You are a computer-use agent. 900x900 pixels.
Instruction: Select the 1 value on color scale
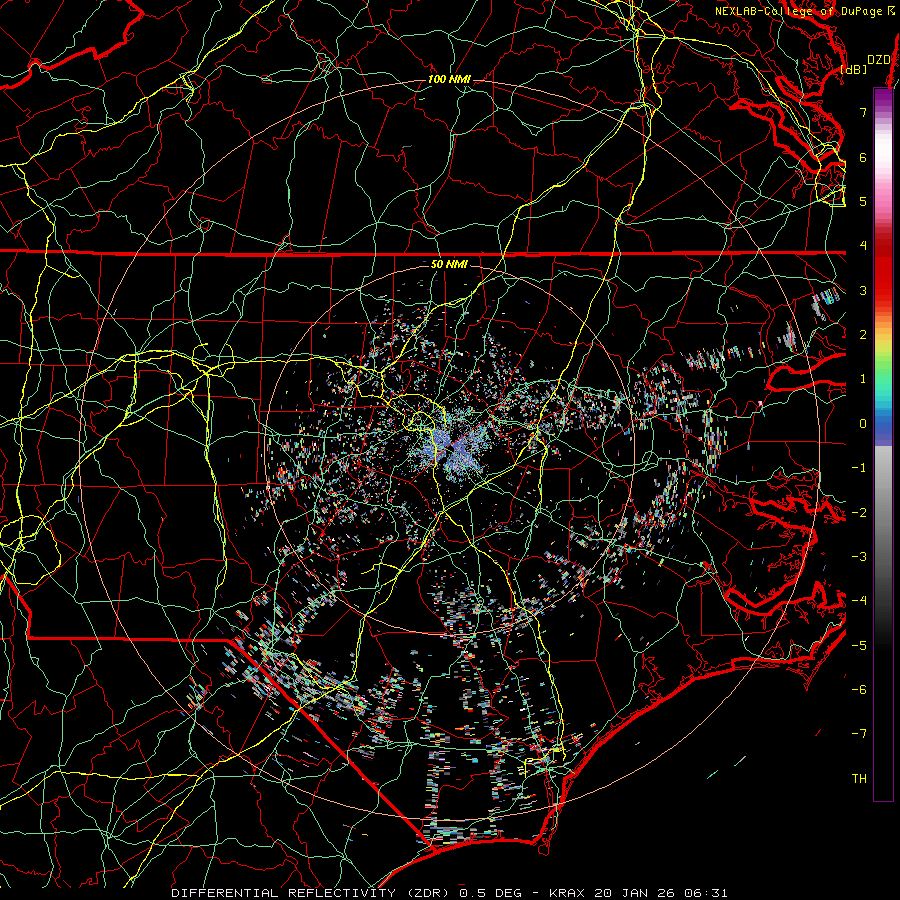863,378
